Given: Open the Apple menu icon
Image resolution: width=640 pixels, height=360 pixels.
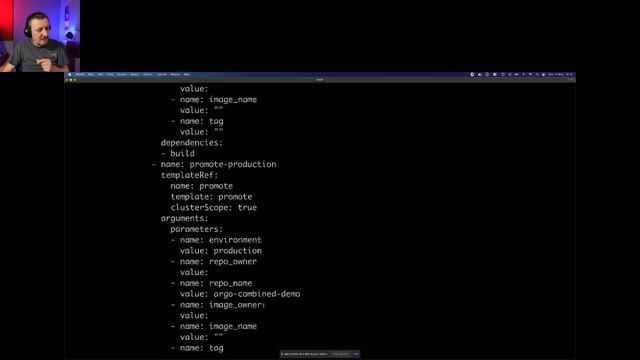Looking at the screenshot, I should pyautogui.click(x=69, y=74).
